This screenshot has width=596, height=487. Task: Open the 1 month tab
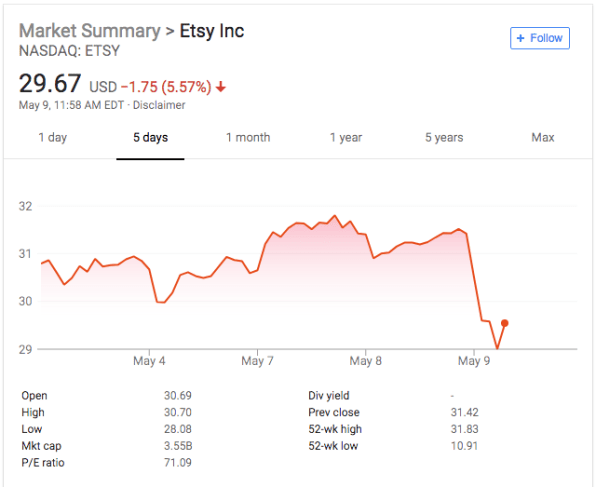248,137
